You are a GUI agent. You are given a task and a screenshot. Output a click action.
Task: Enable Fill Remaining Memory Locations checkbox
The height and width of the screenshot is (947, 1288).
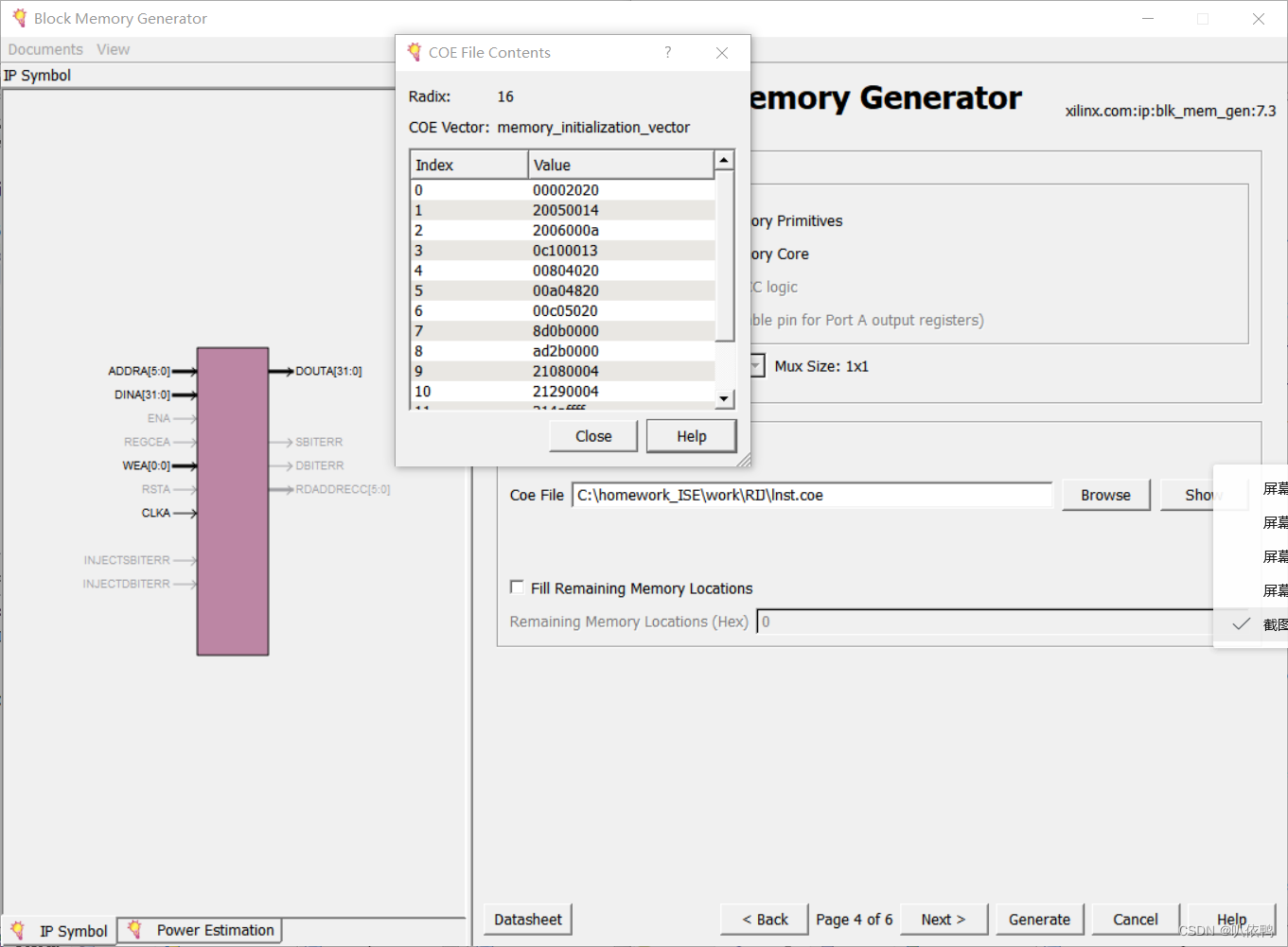(x=517, y=587)
